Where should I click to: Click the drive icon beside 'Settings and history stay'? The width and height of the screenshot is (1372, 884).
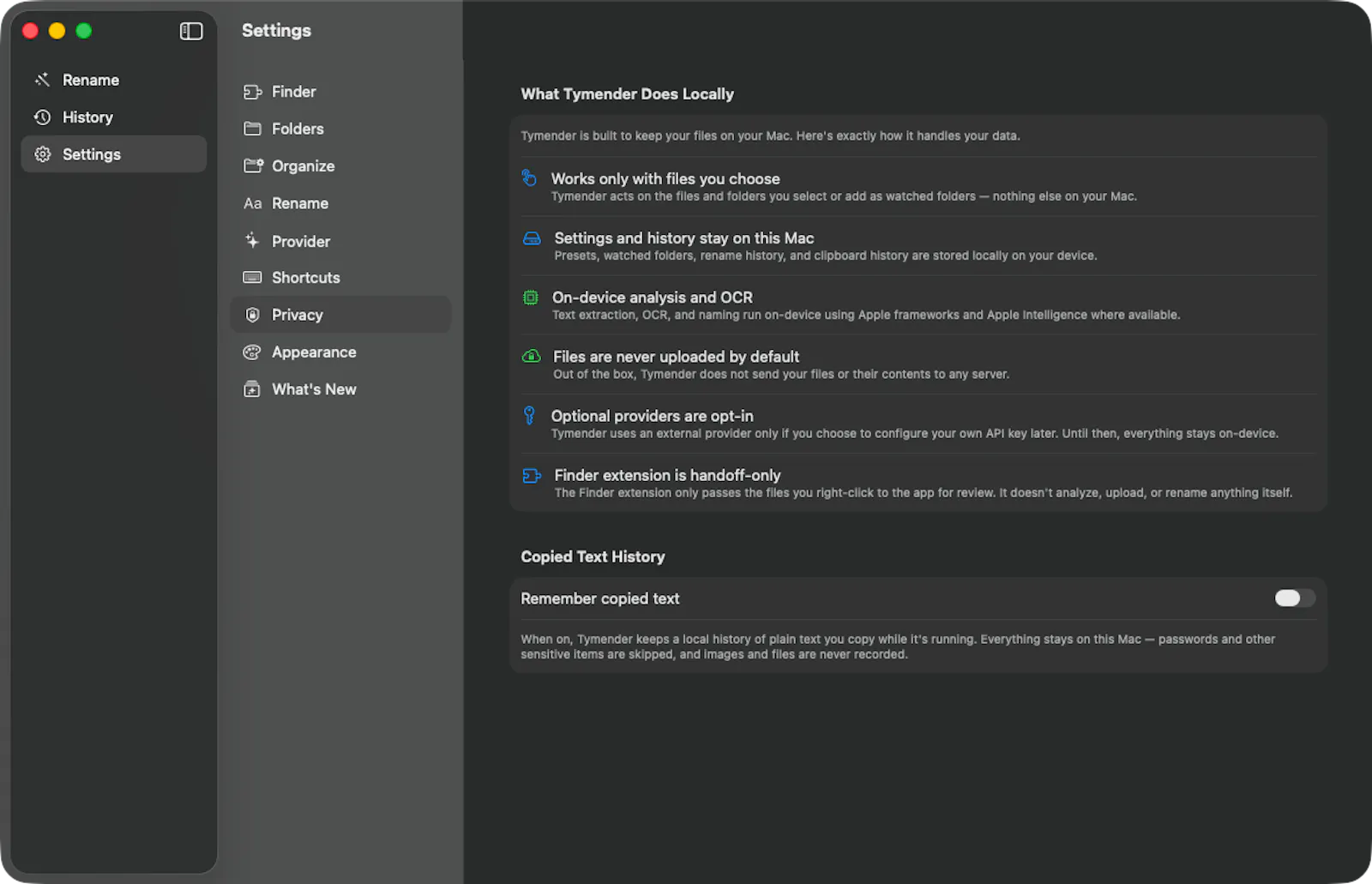[x=532, y=238]
